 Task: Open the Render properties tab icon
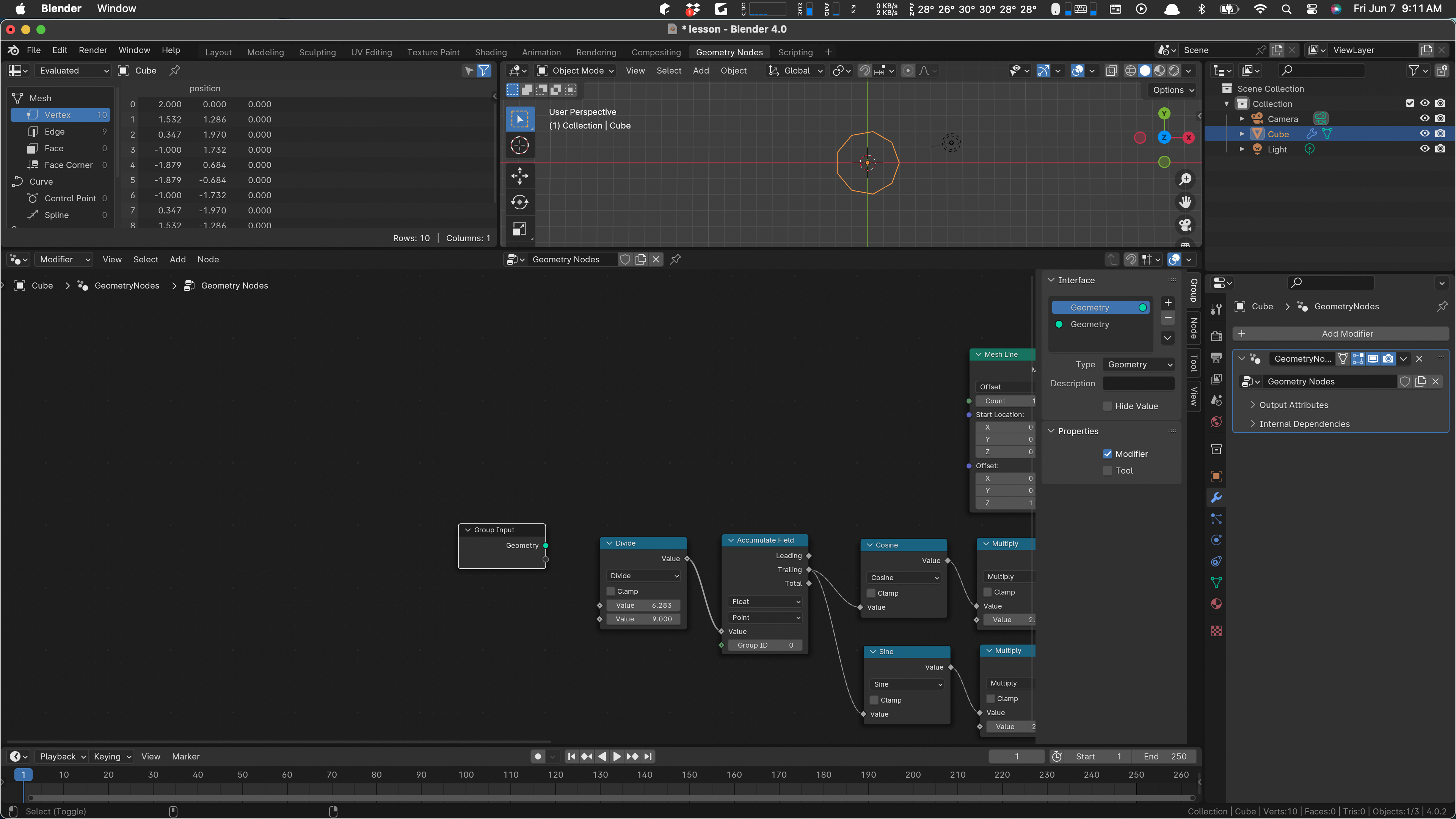[x=1216, y=336]
